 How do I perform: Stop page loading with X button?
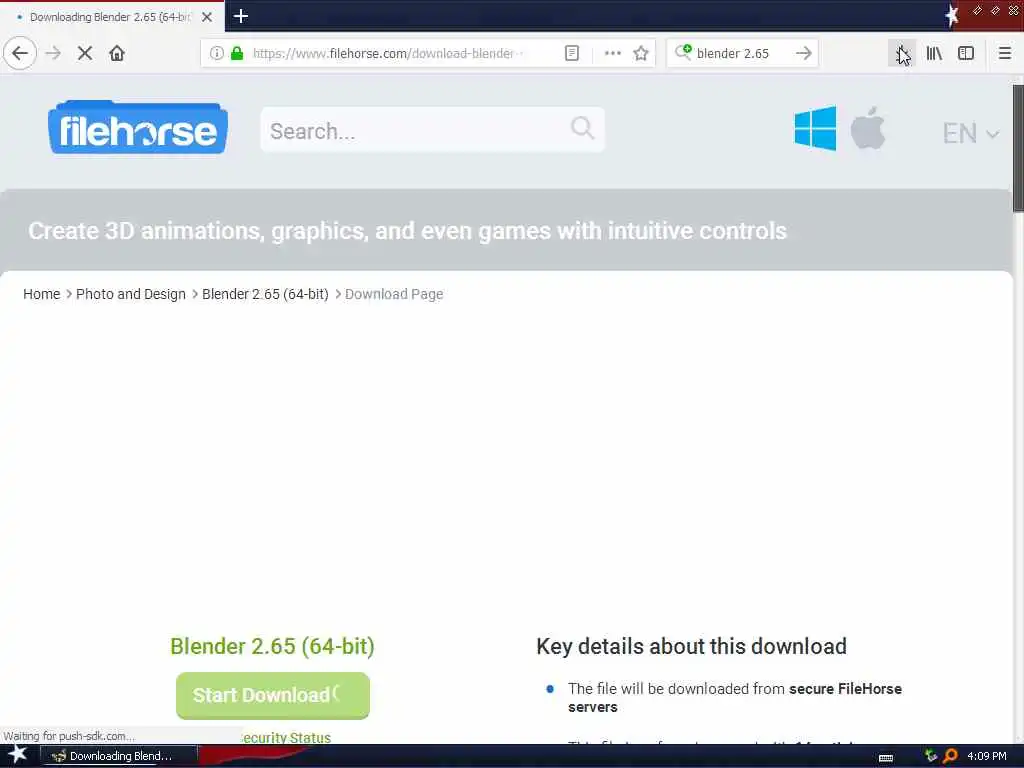click(85, 53)
